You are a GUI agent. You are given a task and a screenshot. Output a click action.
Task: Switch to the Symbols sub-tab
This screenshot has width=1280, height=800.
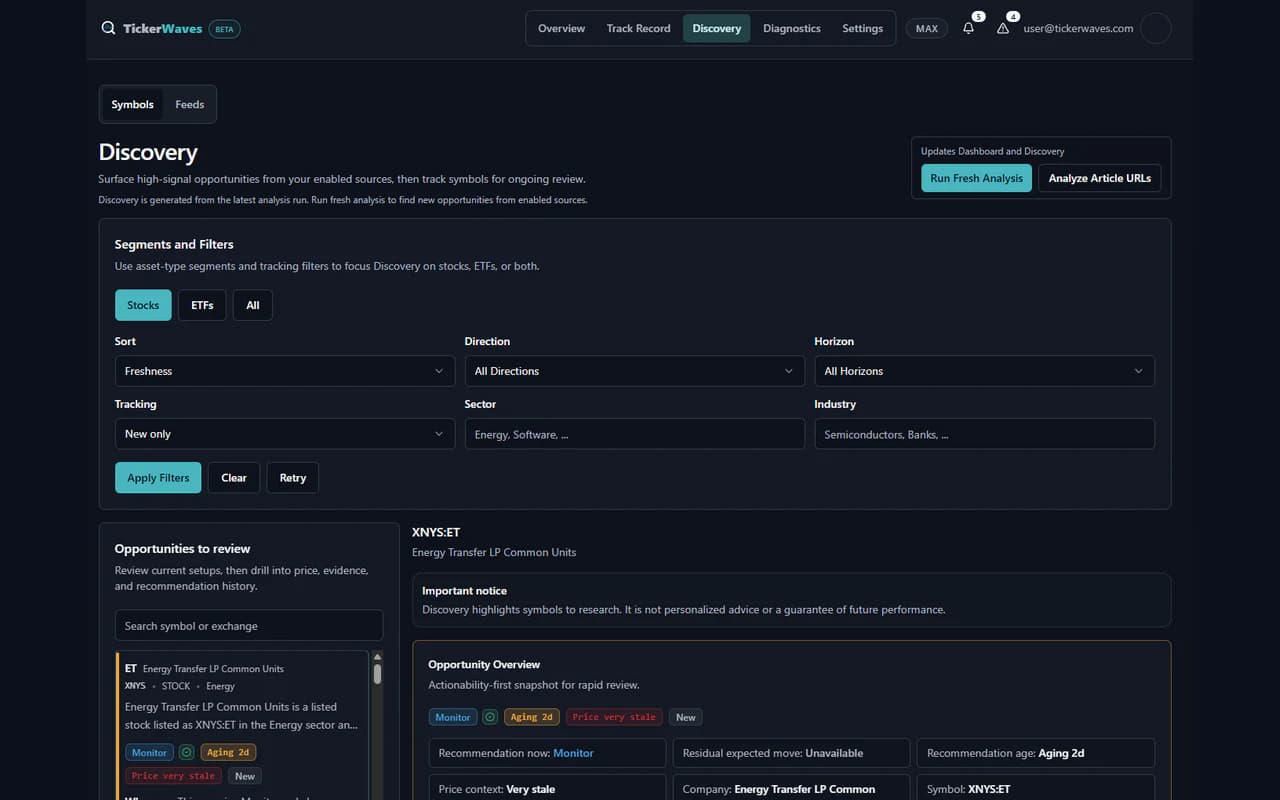pos(133,104)
